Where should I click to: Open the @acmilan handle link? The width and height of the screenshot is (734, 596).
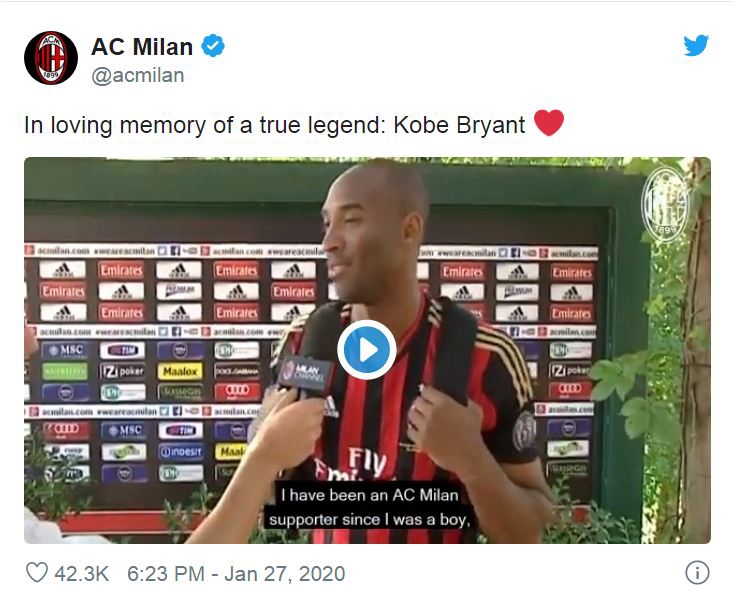138,75
